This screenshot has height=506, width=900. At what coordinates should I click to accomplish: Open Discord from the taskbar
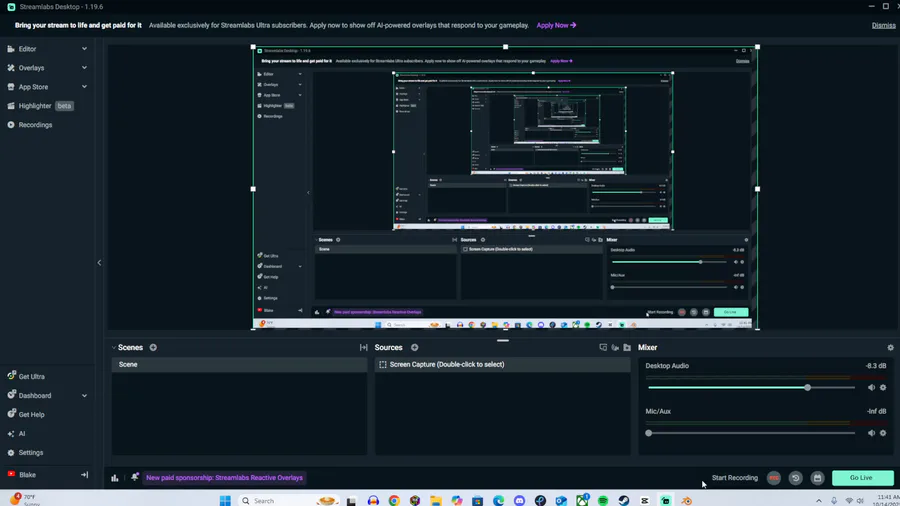coord(519,501)
